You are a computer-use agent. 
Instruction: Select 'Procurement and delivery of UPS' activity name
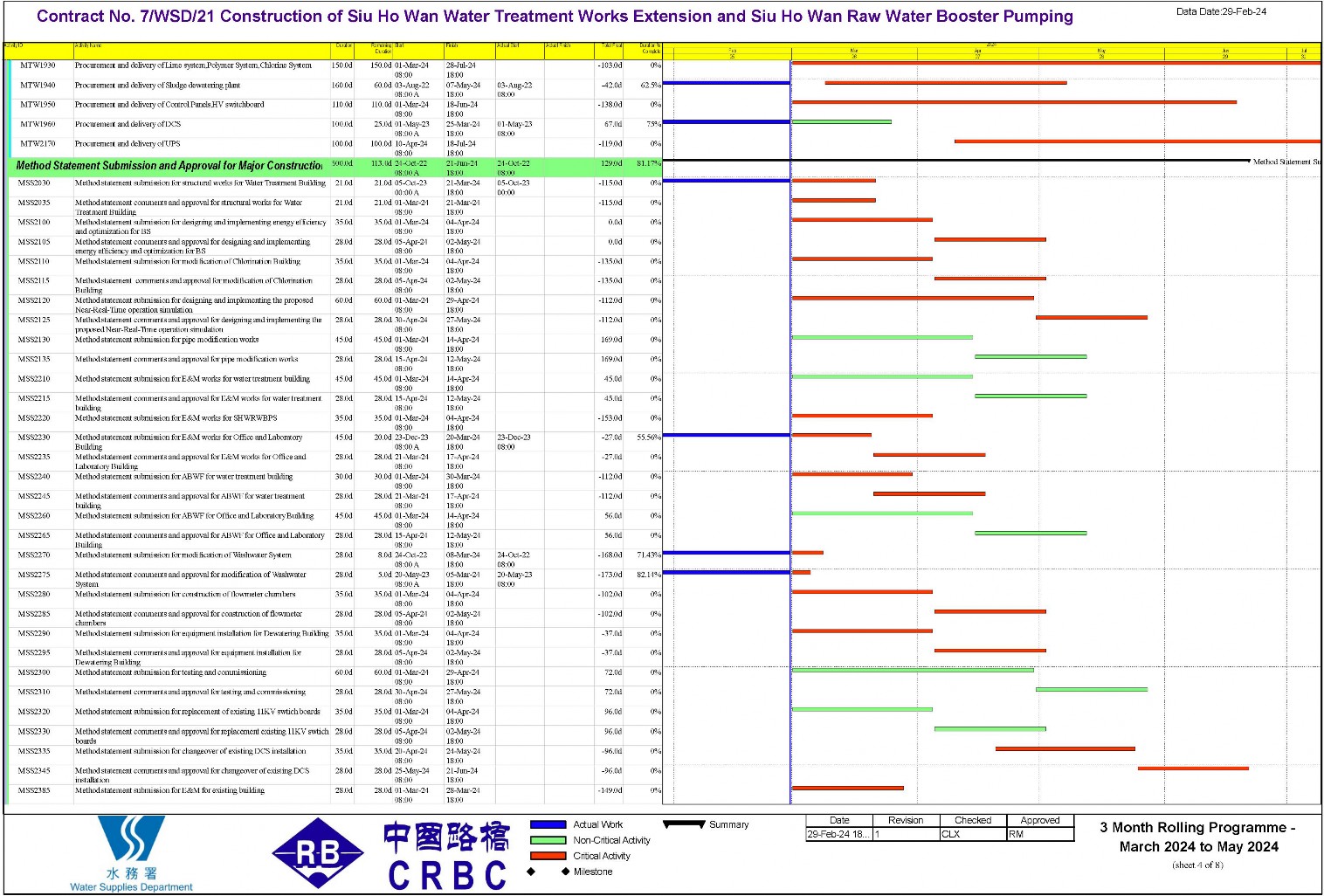(128, 143)
